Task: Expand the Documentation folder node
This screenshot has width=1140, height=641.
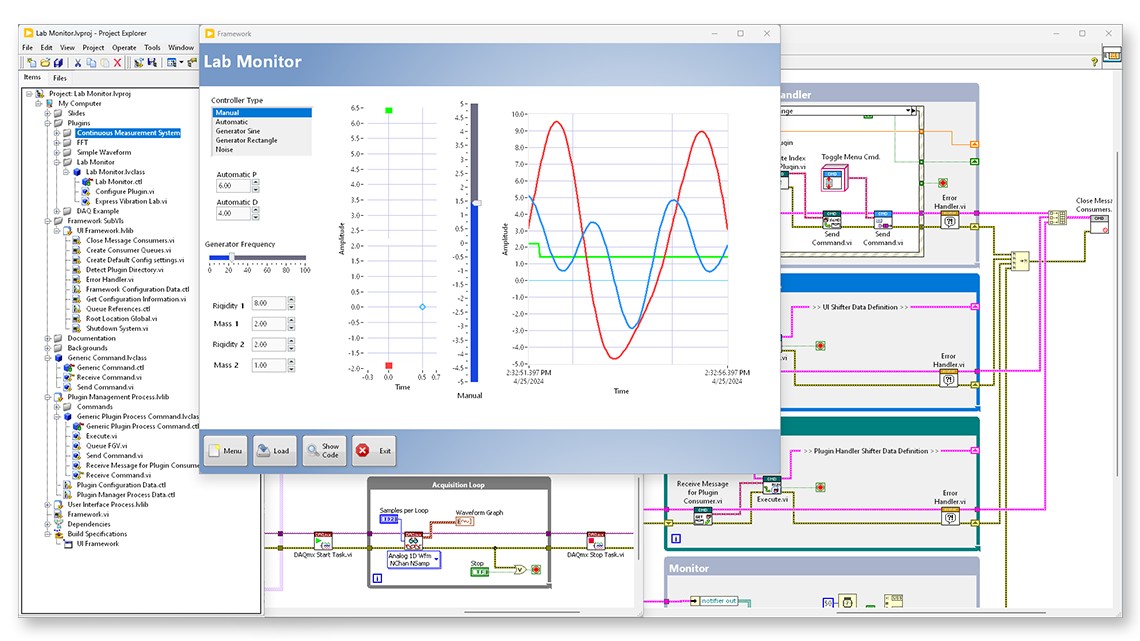Action: [47, 339]
